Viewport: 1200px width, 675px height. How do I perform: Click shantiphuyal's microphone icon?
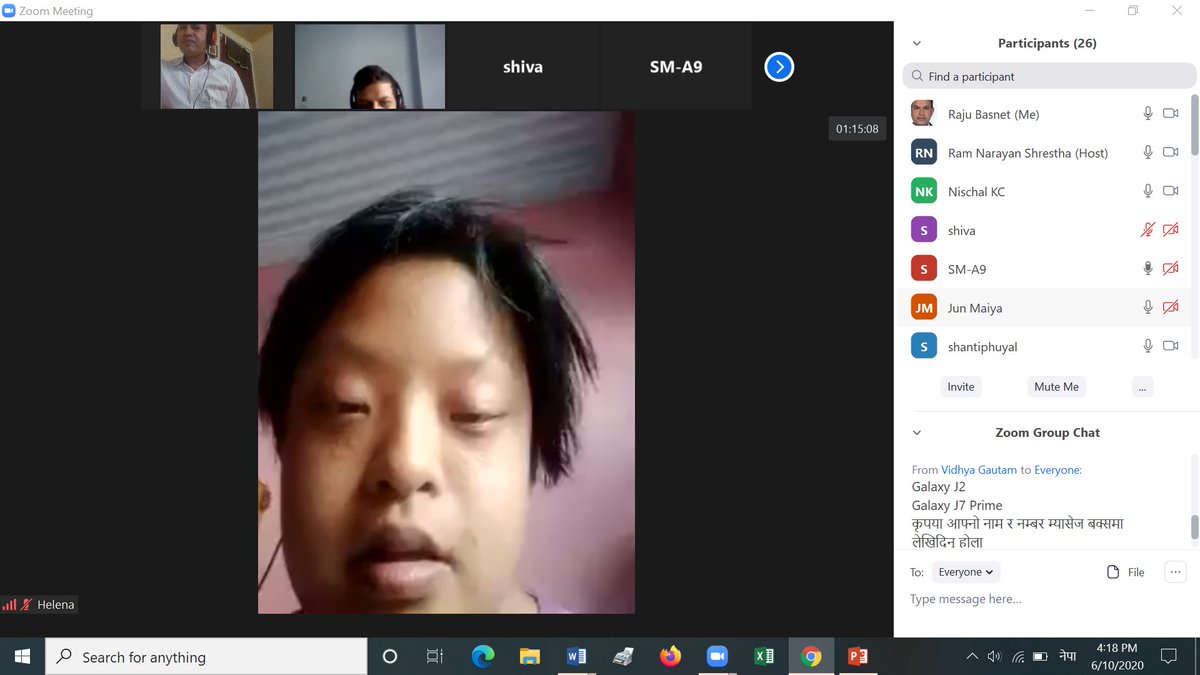click(1148, 346)
